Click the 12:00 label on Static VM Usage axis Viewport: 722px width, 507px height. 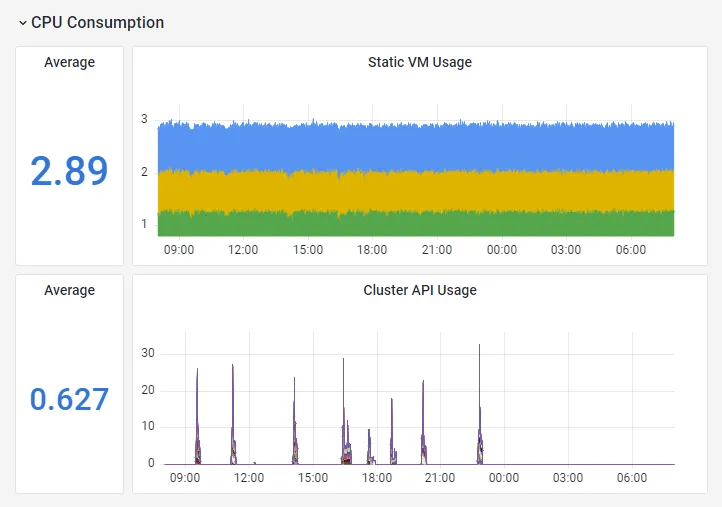coord(243,250)
